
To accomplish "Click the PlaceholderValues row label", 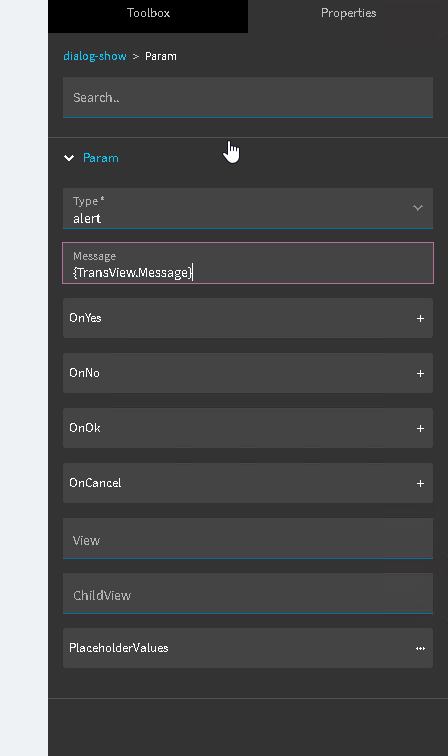I will [x=119, y=648].
